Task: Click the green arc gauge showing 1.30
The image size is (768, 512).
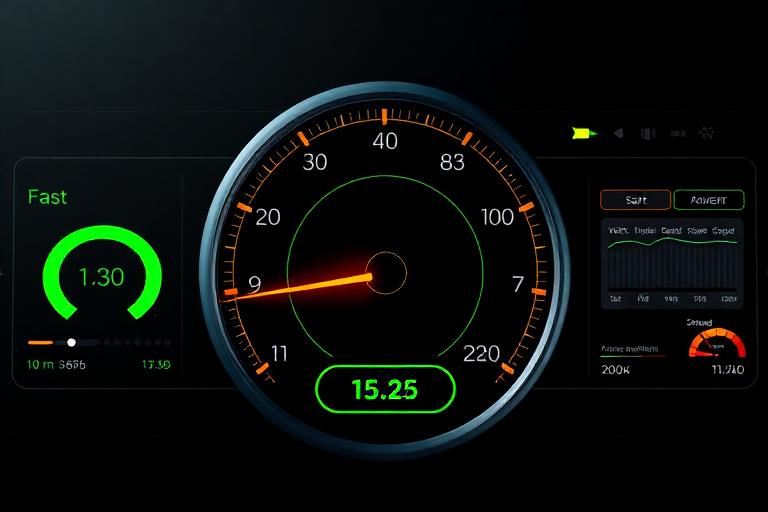Action: [x=102, y=272]
